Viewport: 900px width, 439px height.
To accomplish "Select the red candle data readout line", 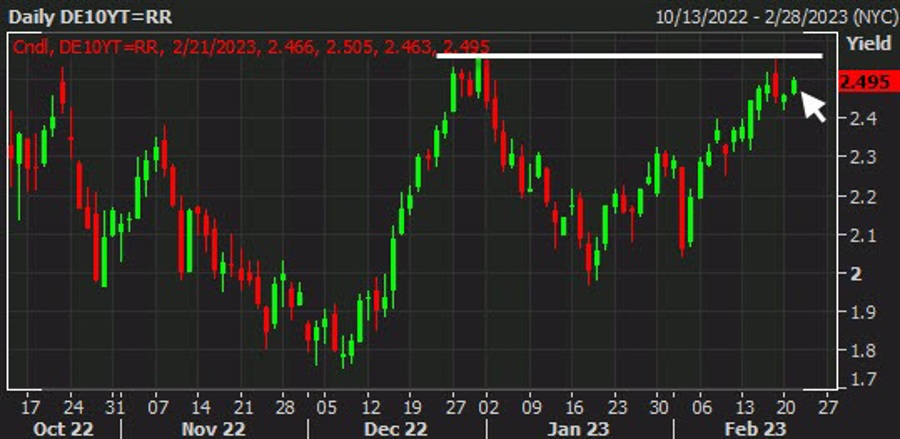I will click(x=251, y=47).
